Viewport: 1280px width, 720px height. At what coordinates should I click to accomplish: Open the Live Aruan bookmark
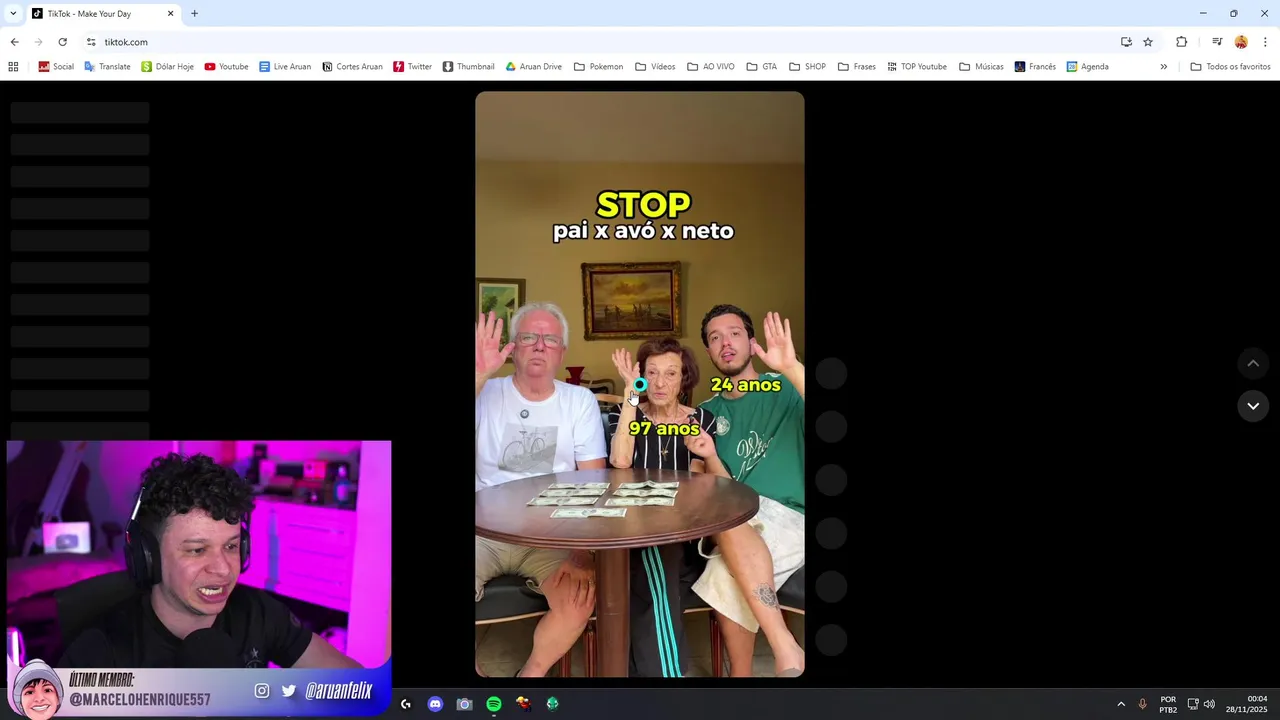[x=285, y=67]
